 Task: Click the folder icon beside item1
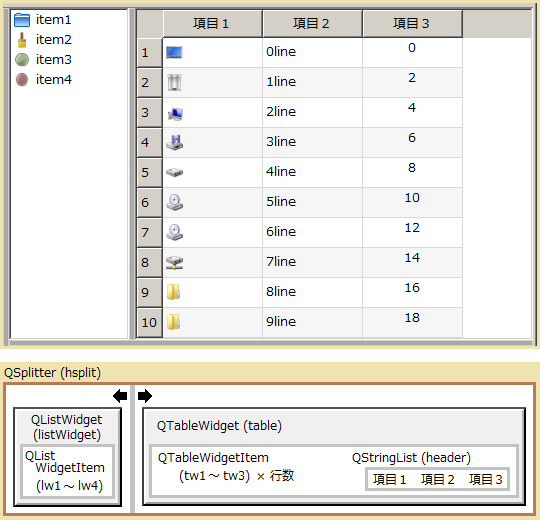tap(22, 20)
